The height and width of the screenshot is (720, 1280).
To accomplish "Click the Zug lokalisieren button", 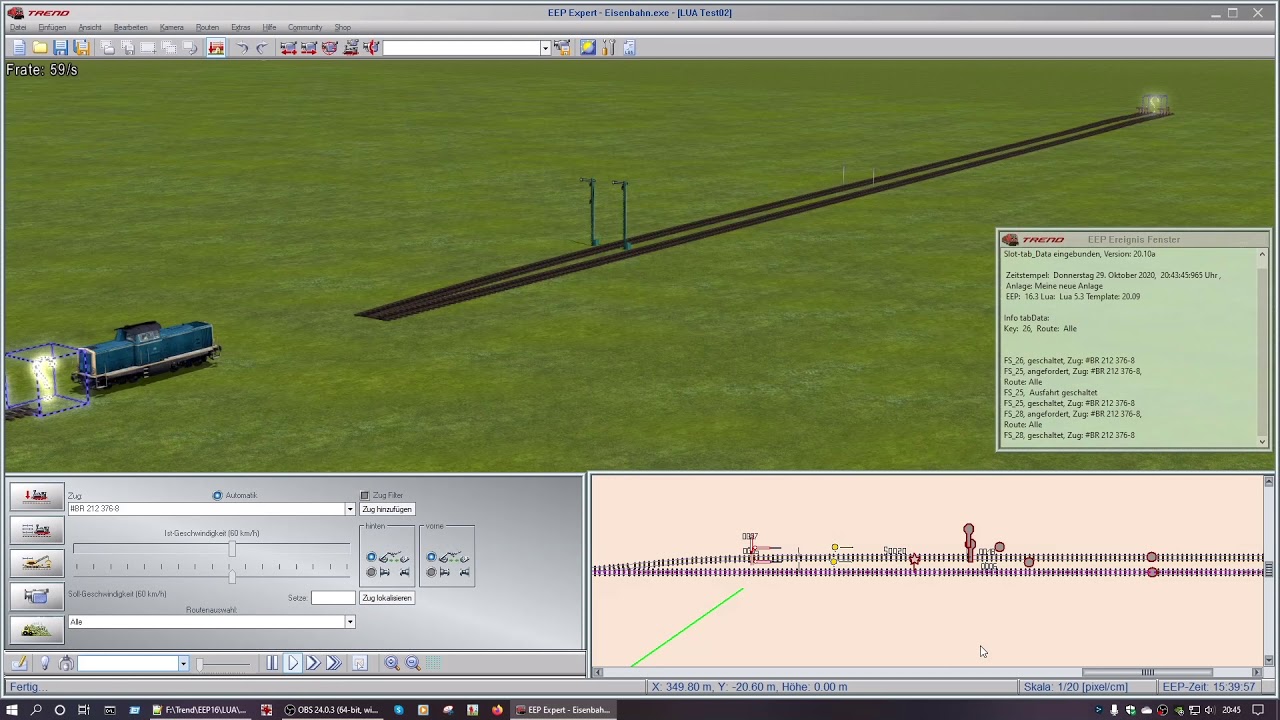I will [x=387, y=598].
